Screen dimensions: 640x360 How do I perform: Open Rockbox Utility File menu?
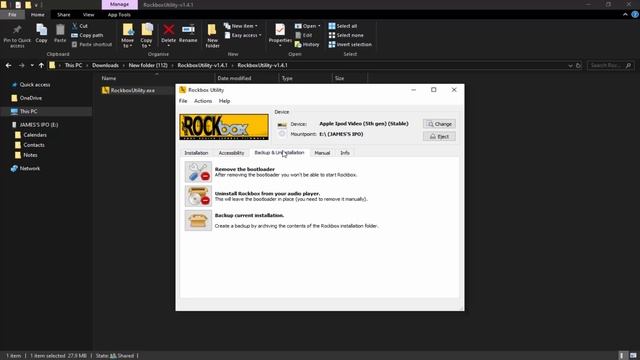(183, 101)
